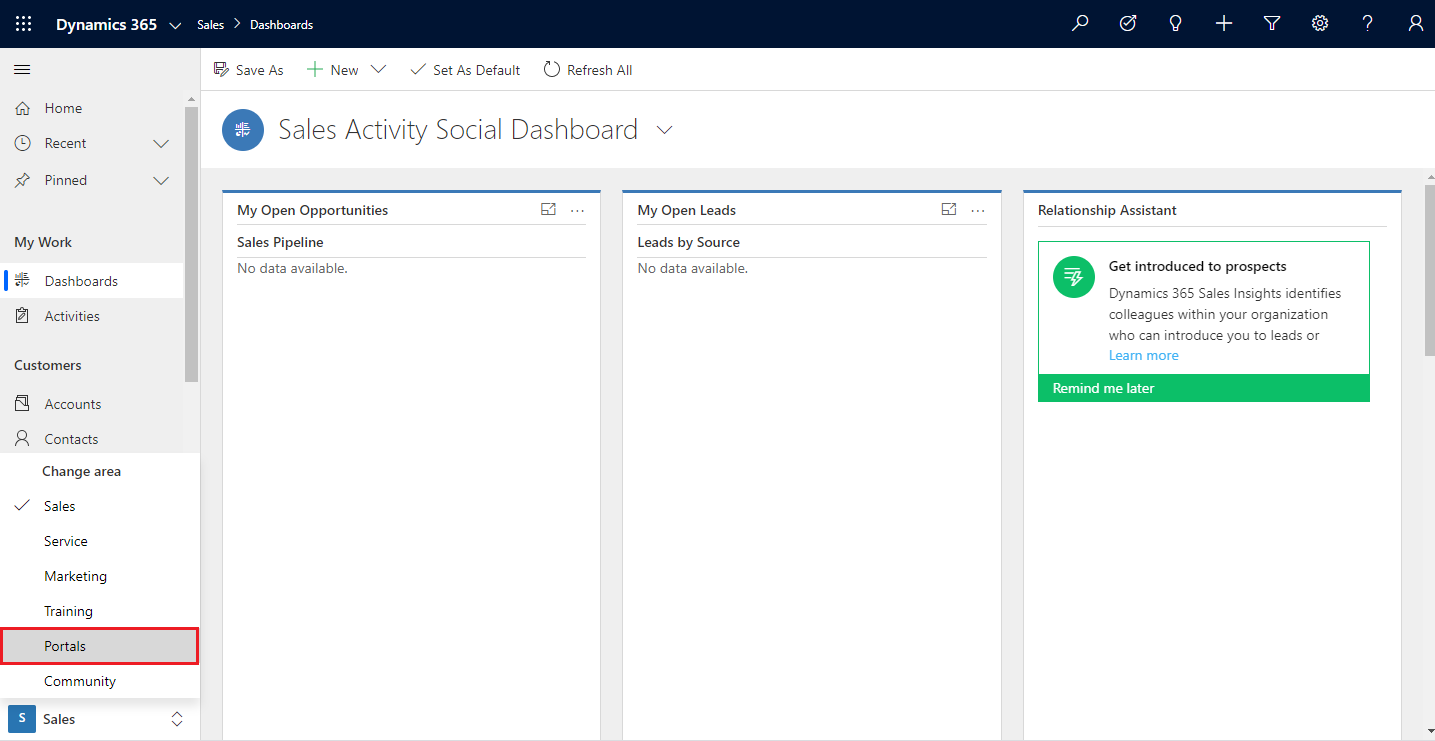1435x741 pixels.
Task: Click the Sales Activity Social Dashboard title
Action: (458, 130)
